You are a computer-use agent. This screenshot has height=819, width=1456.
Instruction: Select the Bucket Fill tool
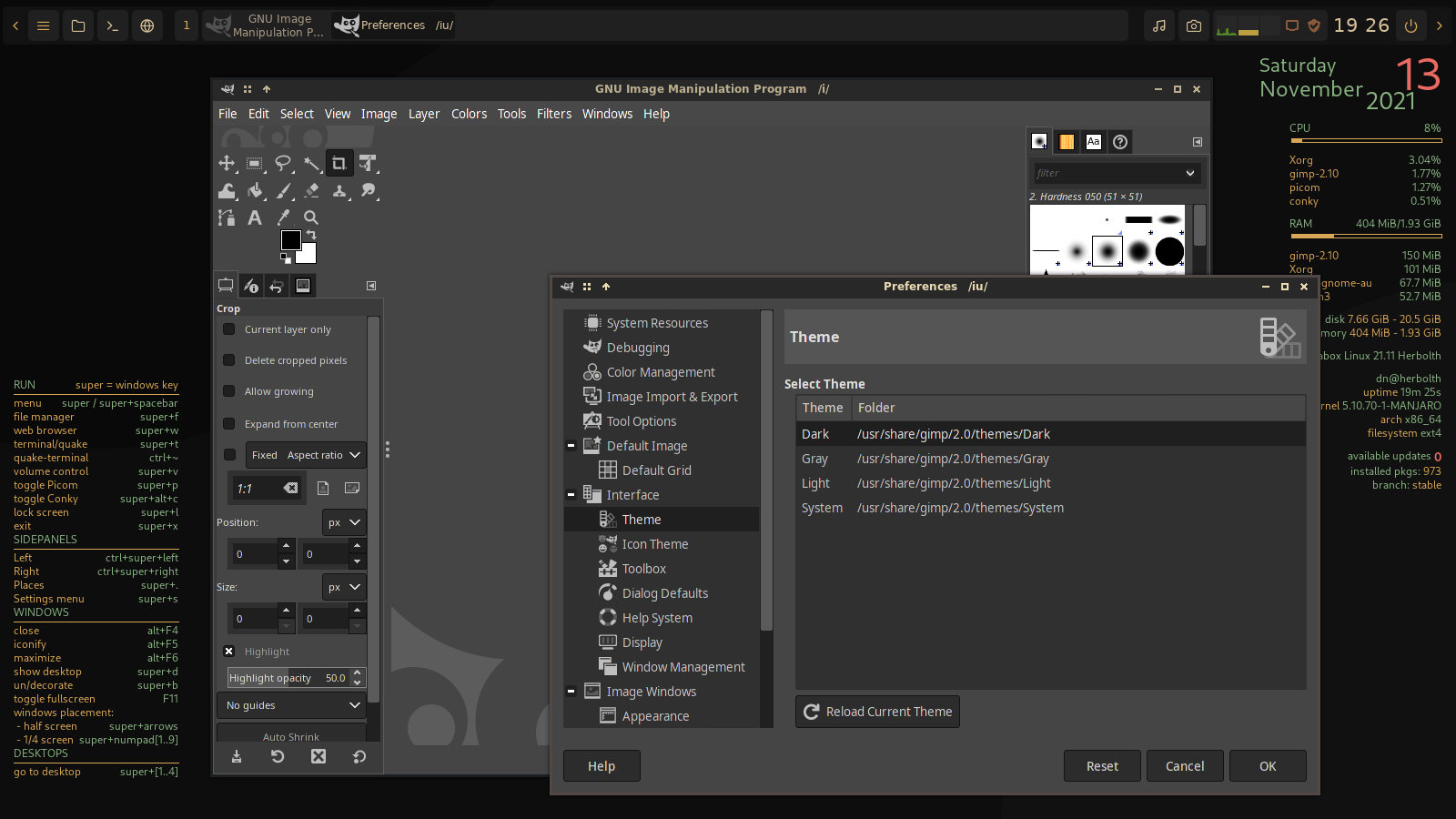pyautogui.click(x=256, y=191)
